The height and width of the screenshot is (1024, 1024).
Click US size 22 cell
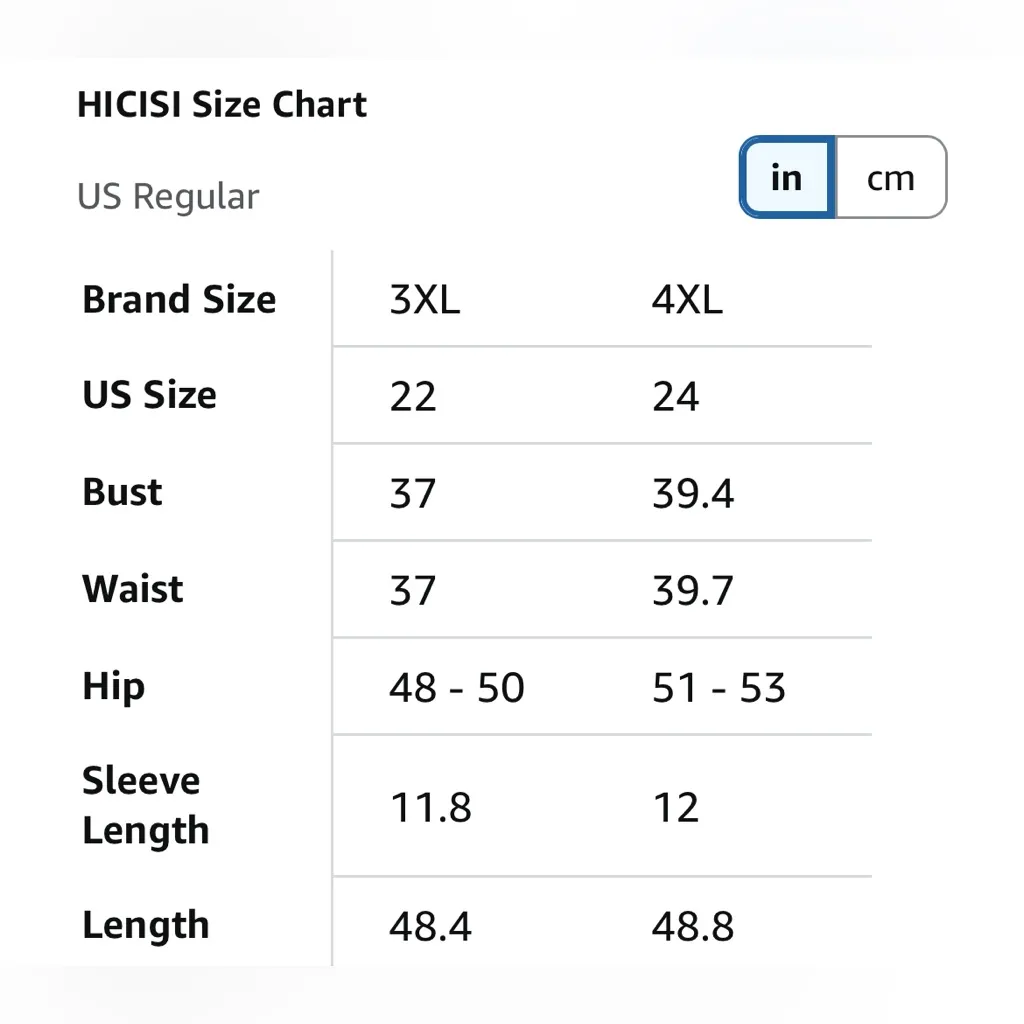pos(413,396)
